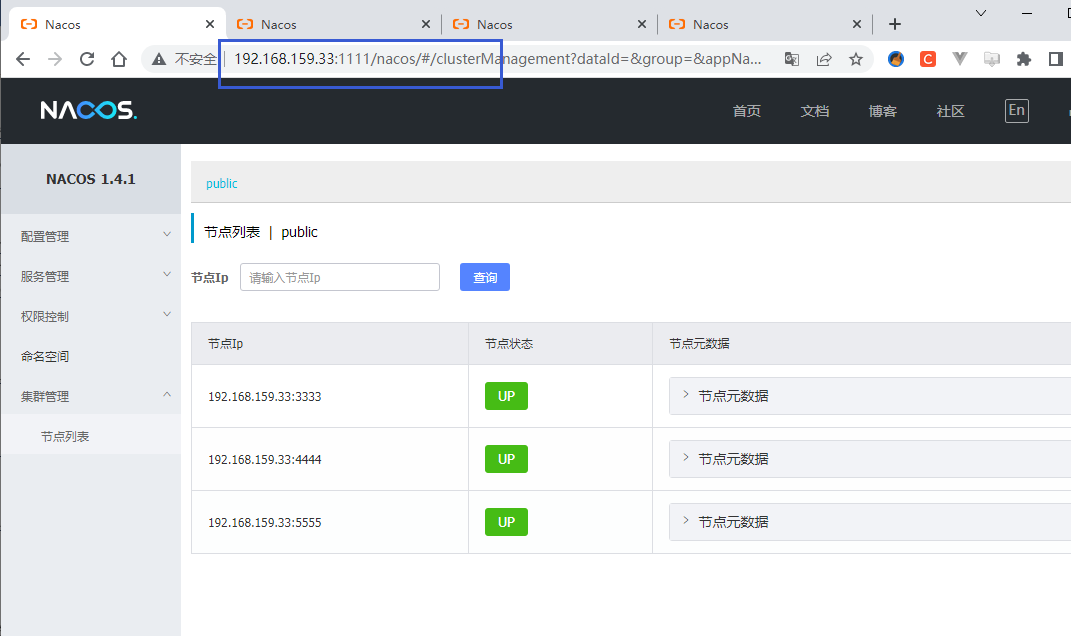Expand 节点元数据 for node 5555

(733, 521)
